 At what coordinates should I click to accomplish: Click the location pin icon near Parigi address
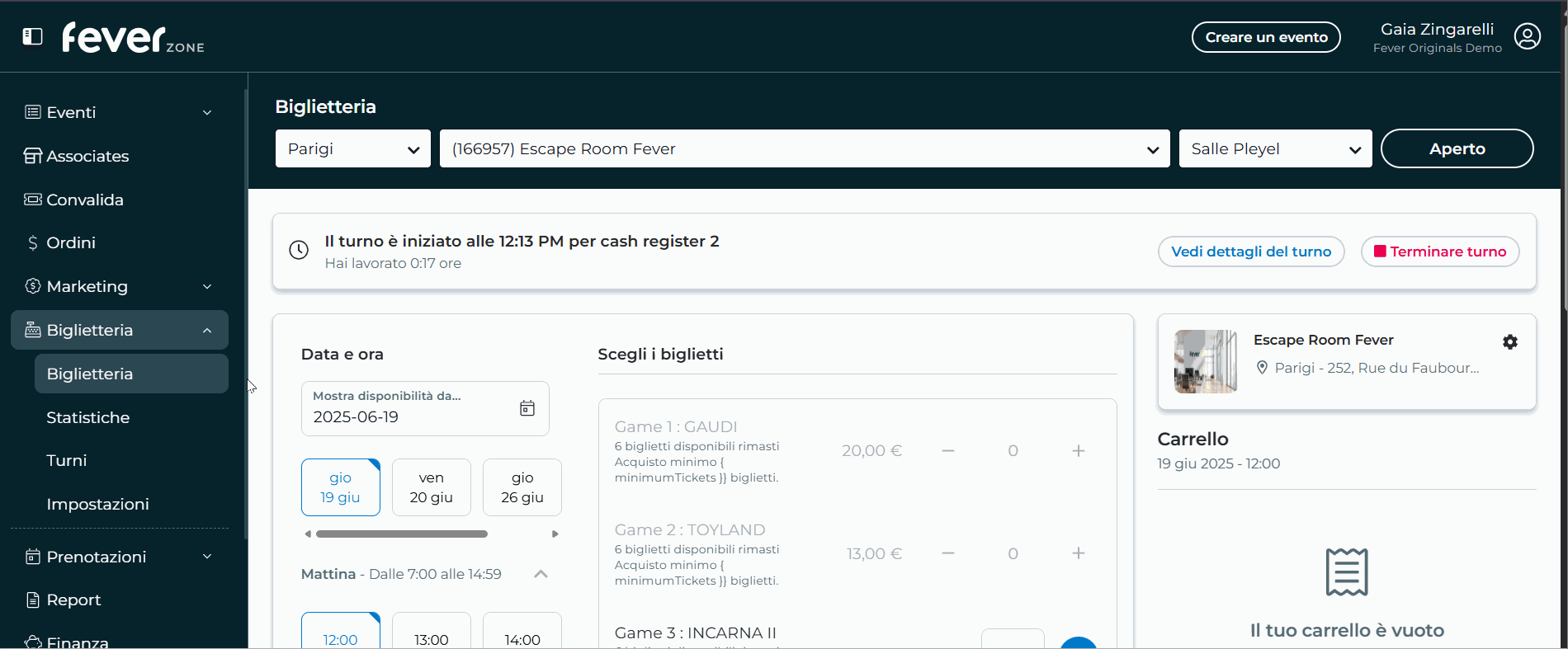click(1262, 368)
